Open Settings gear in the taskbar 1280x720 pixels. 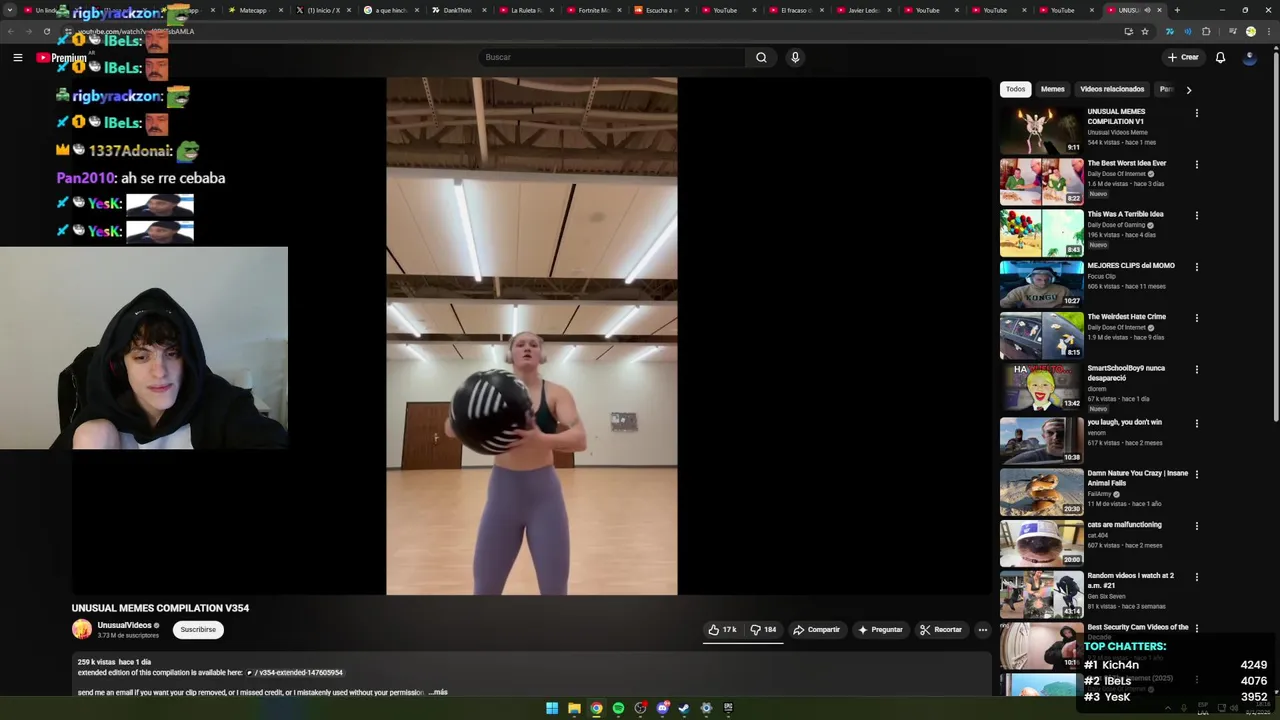[x=706, y=708]
